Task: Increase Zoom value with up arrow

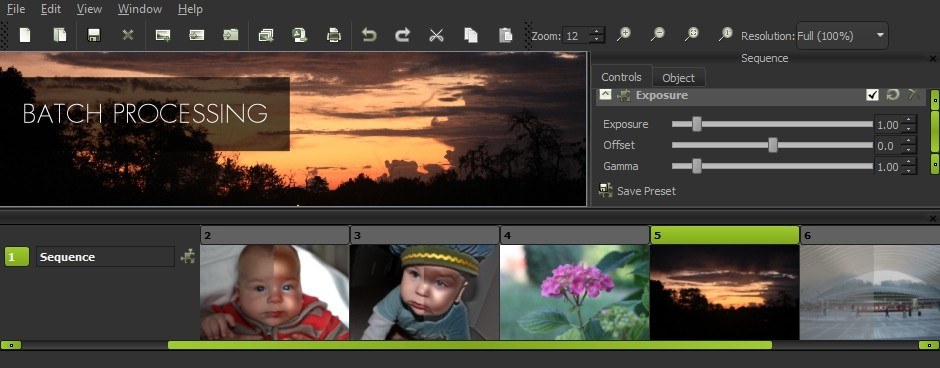Action: click(596, 31)
